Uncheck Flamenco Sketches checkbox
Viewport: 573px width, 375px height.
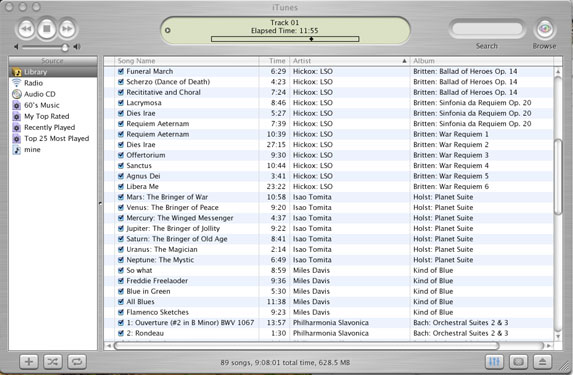(121, 312)
